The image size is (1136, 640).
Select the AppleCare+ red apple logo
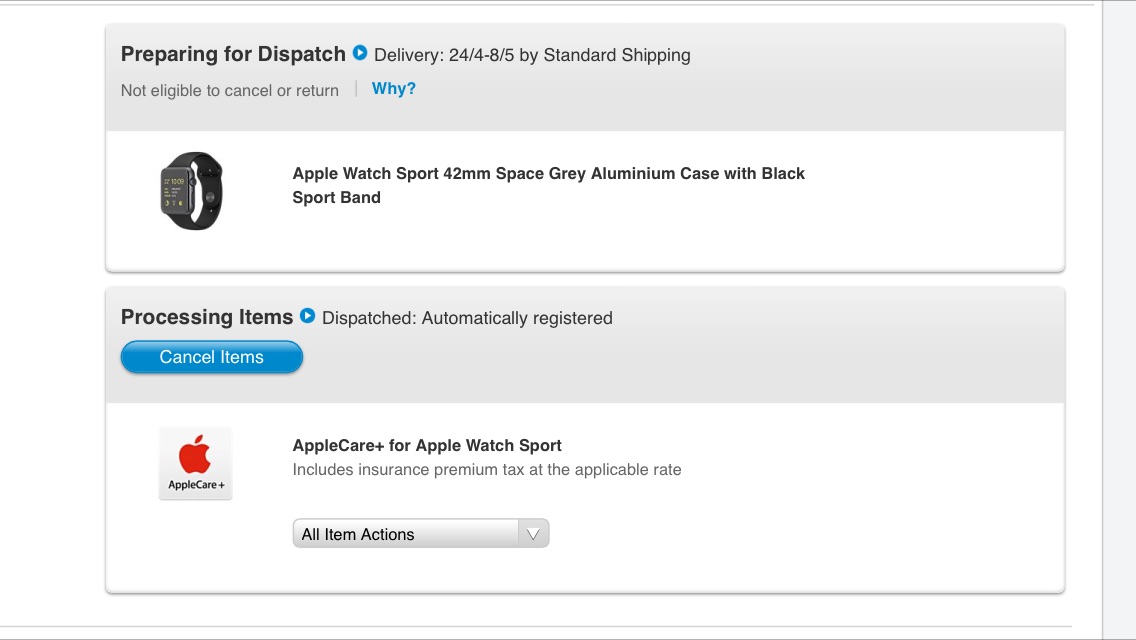(x=195, y=454)
